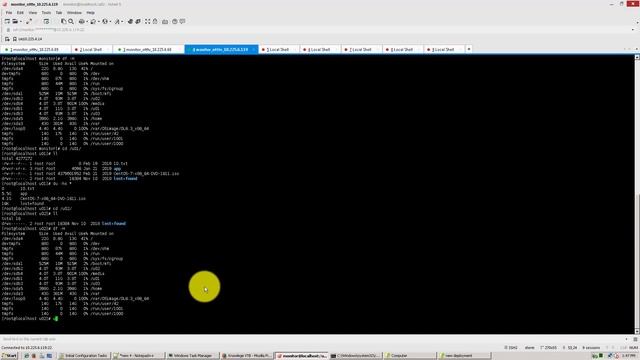Click the Xagent toolbar icon
The image size is (640, 360).
click(138, 21)
